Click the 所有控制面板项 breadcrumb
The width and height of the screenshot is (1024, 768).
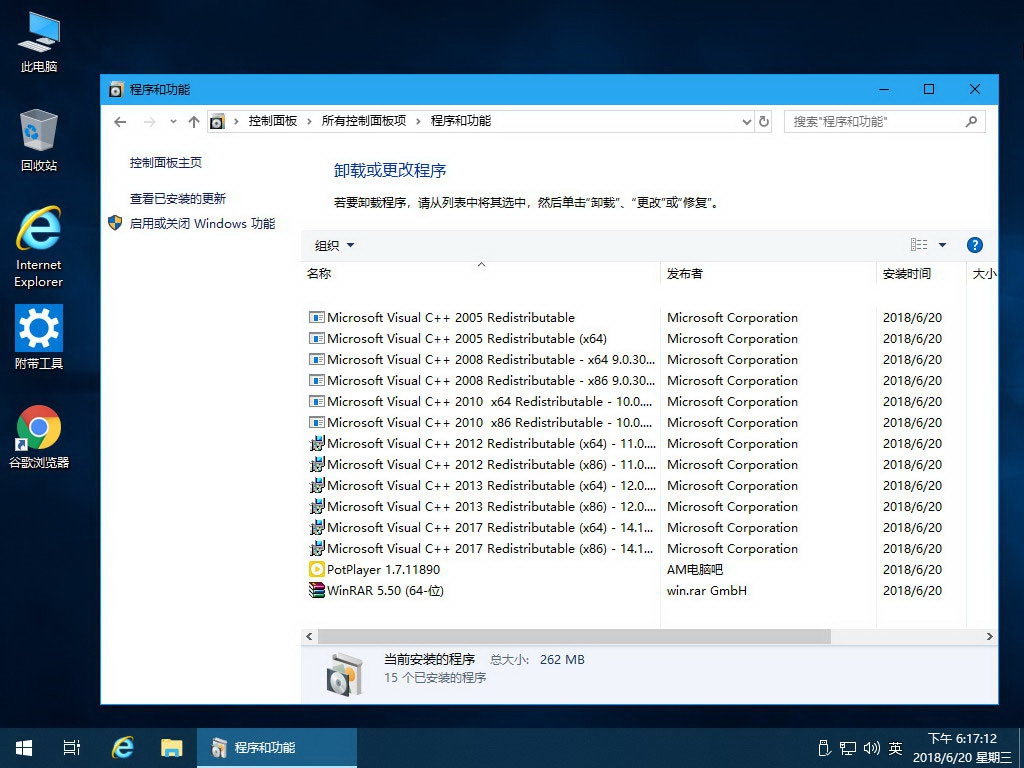364,121
